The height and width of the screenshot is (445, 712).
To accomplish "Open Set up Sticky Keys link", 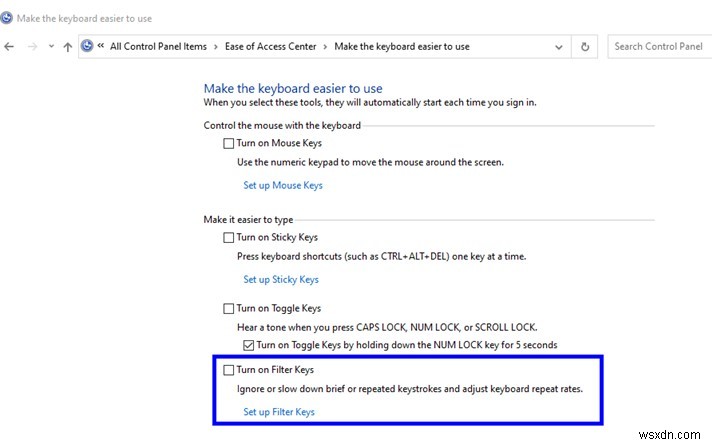I will pyautogui.click(x=281, y=279).
